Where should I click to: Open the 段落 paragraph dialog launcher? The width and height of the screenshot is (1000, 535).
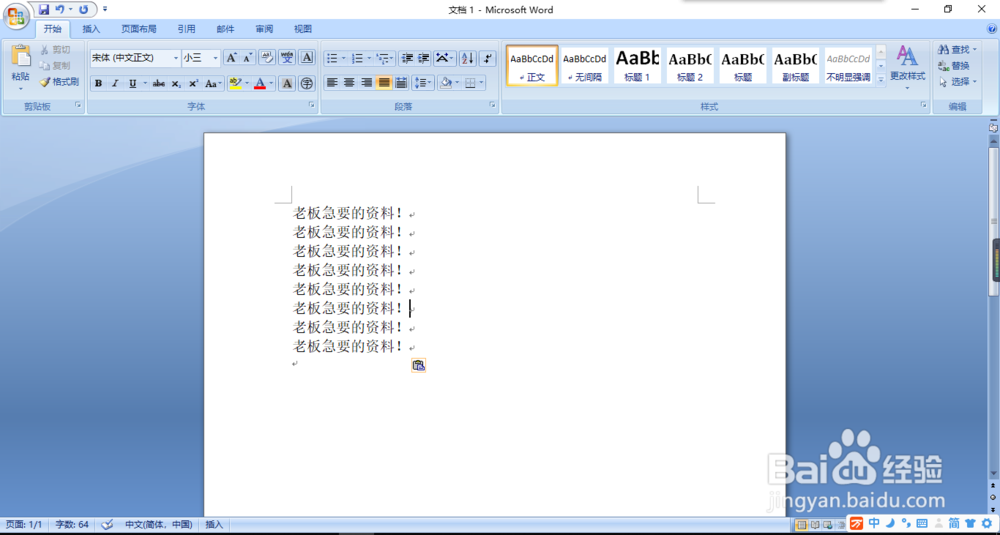tap(492, 105)
